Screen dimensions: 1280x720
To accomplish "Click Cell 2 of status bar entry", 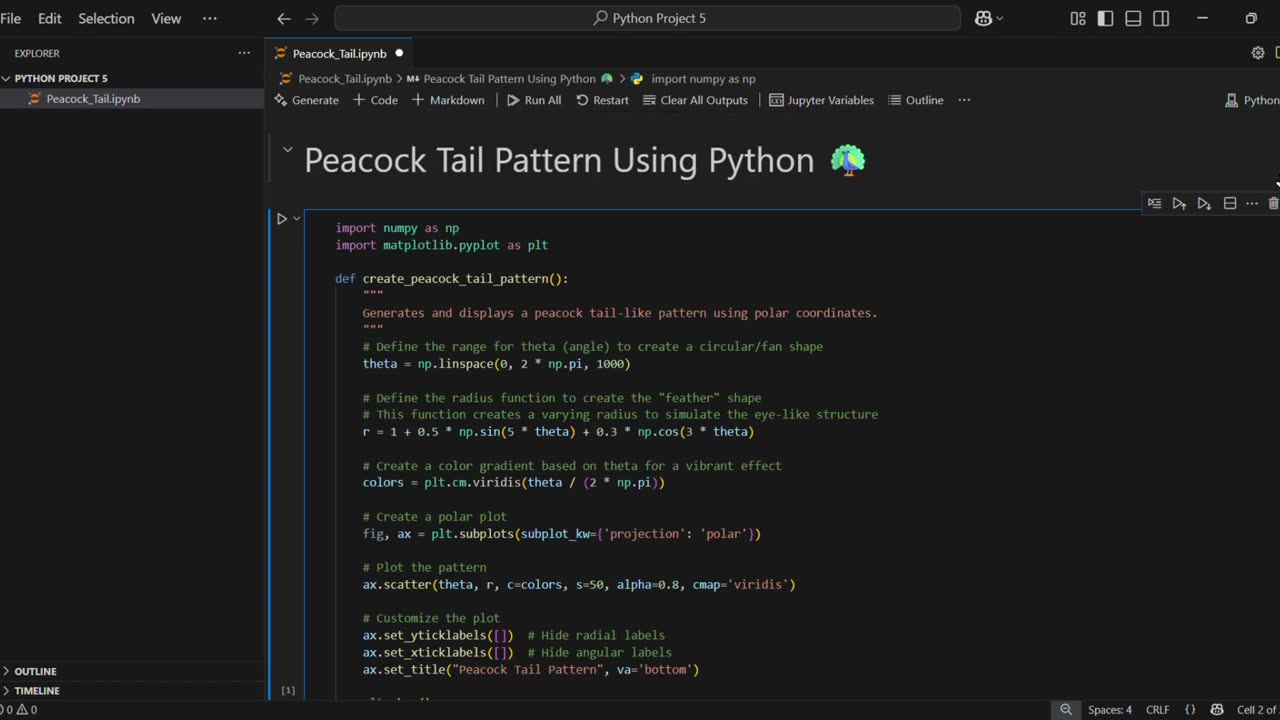I will tap(1256, 710).
